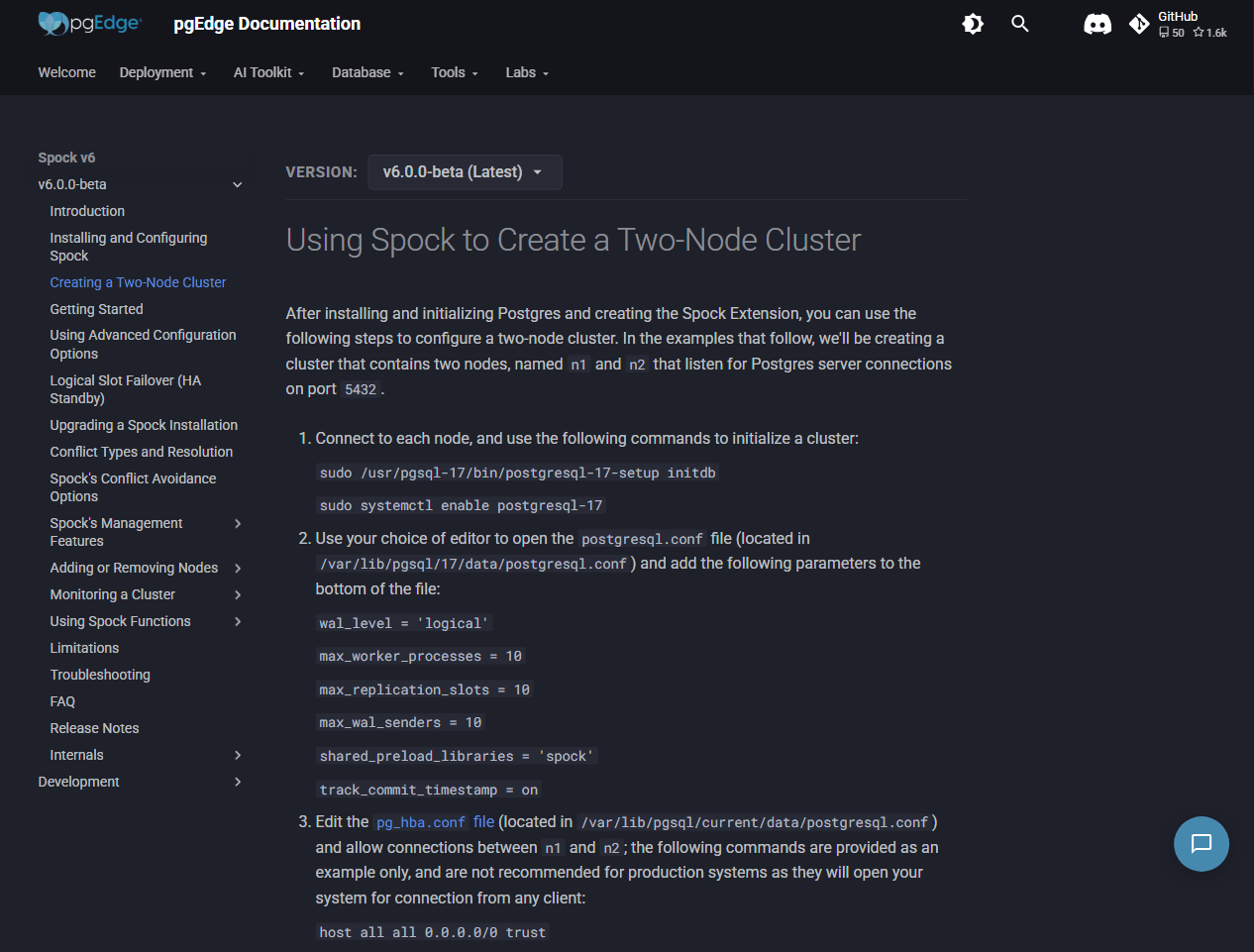This screenshot has height=952, width=1254.
Task: Expand Spock's Management Features section
Action: [238, 523]
